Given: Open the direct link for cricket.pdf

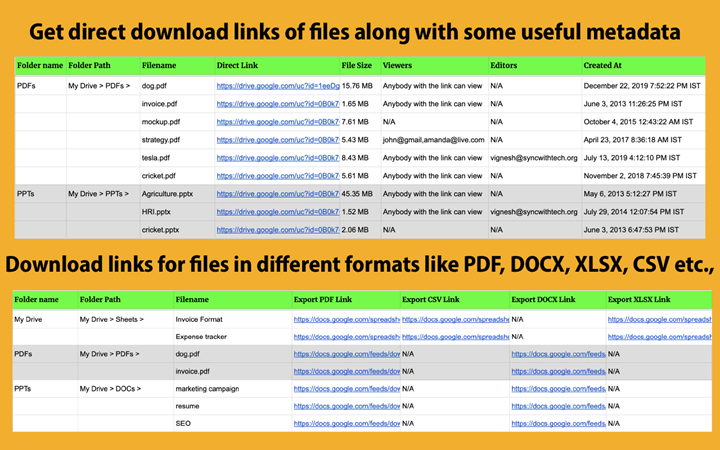Looking at the screenshot, I should point(278,175).
